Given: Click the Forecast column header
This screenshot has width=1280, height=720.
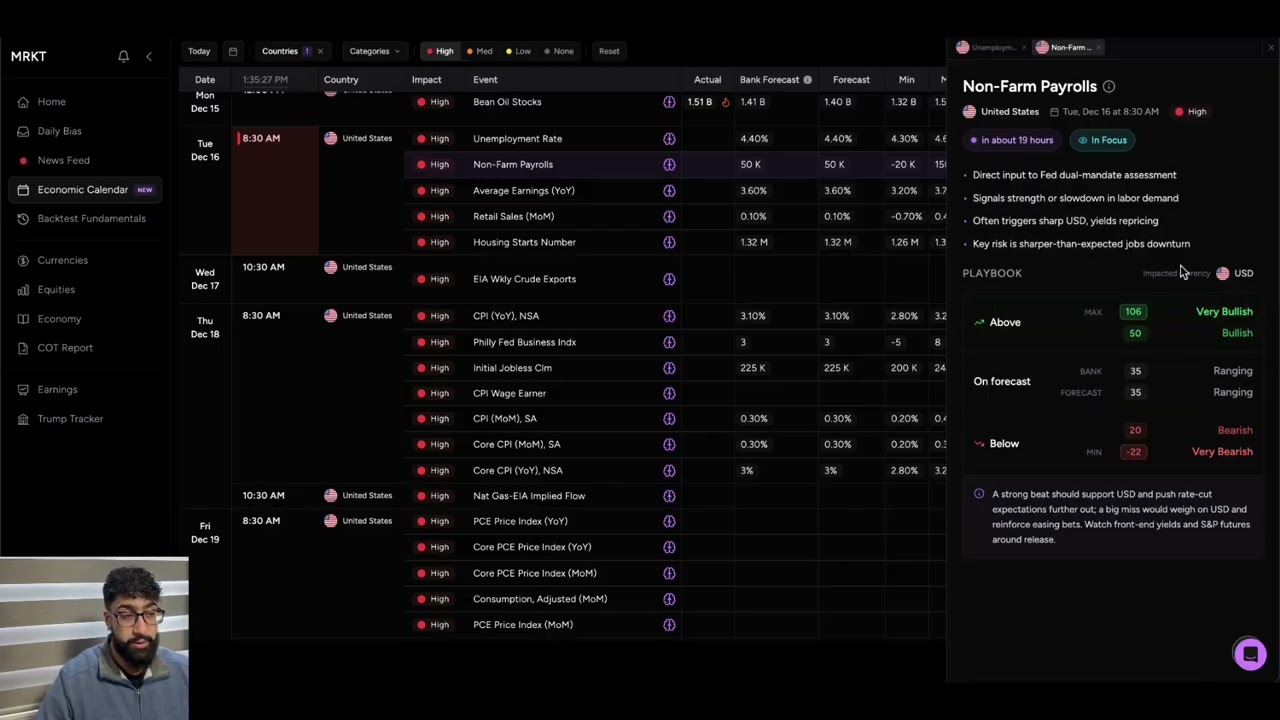Looking at the screenshot, I should coord(851,80).
